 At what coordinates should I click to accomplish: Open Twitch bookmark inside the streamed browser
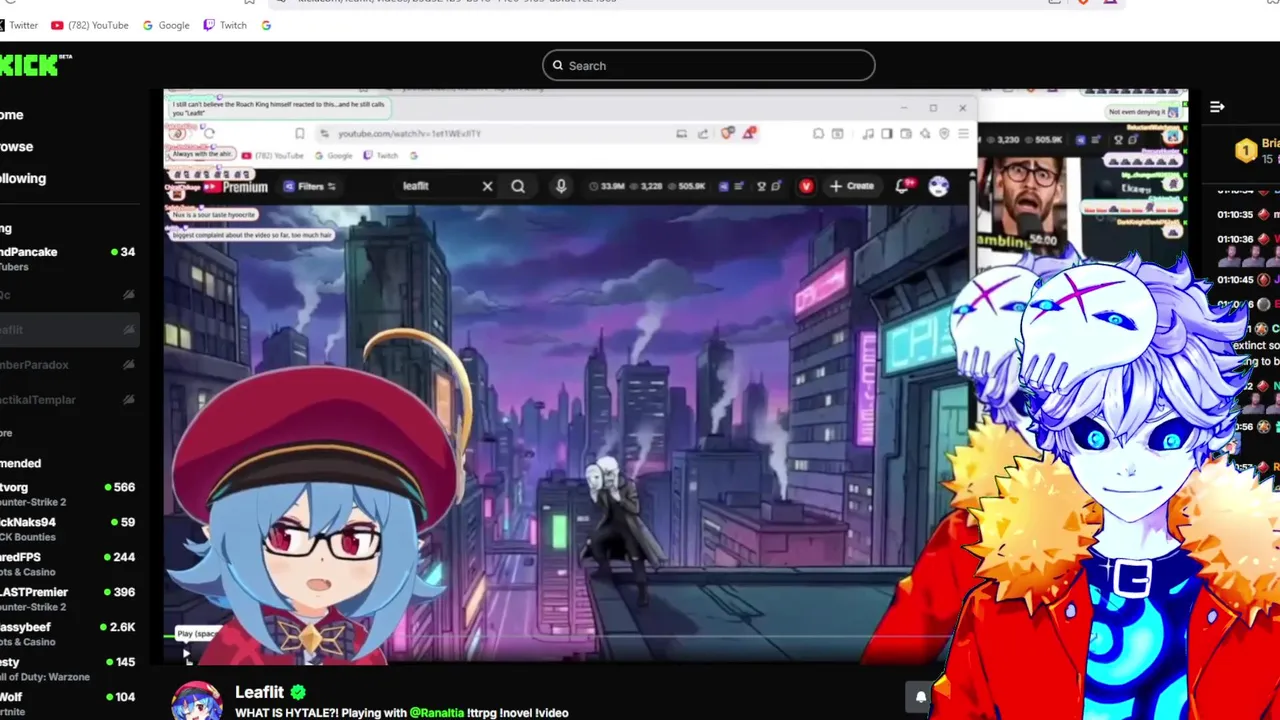pyautogui.click(x=381, y=155)
